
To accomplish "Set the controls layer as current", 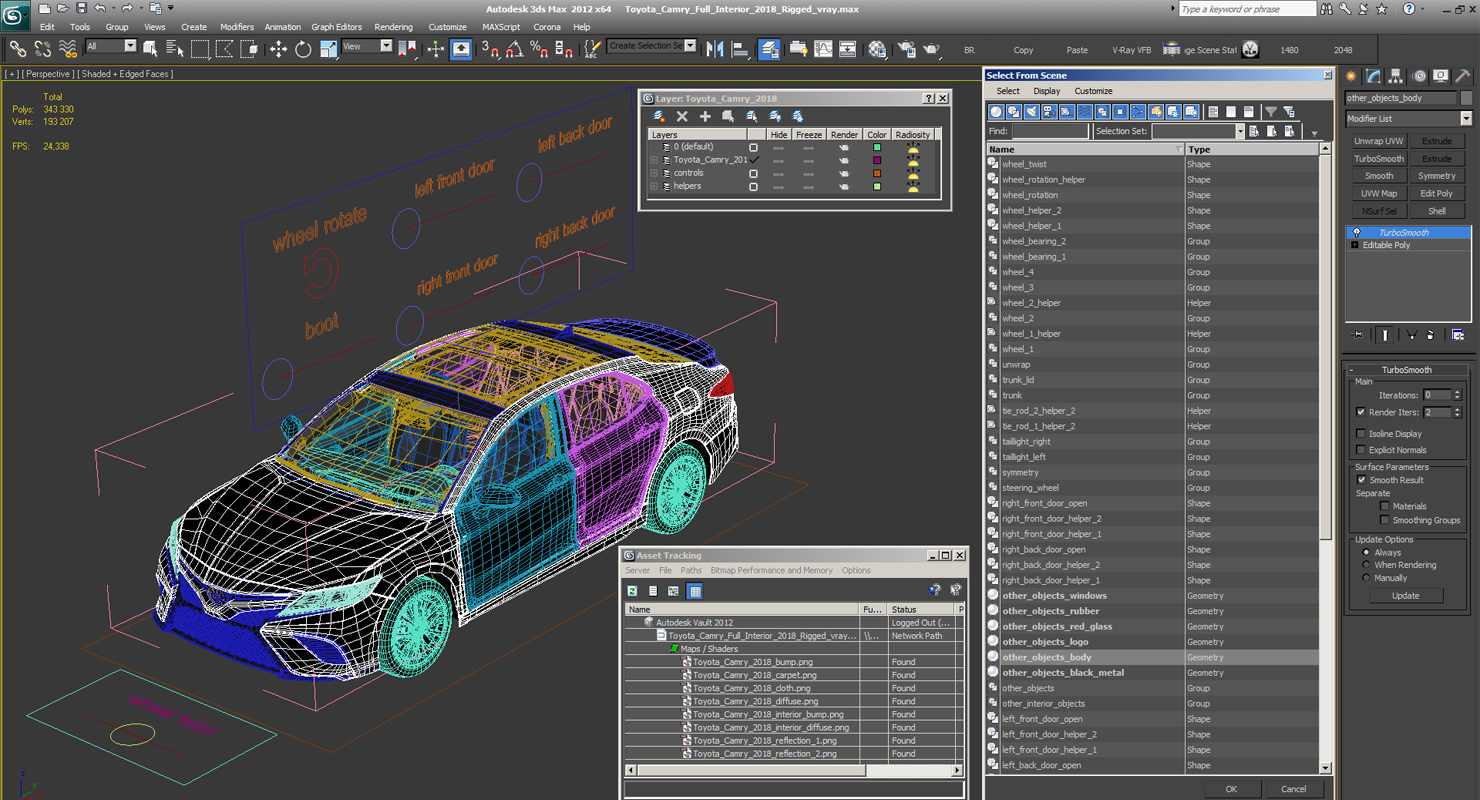I will click(x=754, y=173).
